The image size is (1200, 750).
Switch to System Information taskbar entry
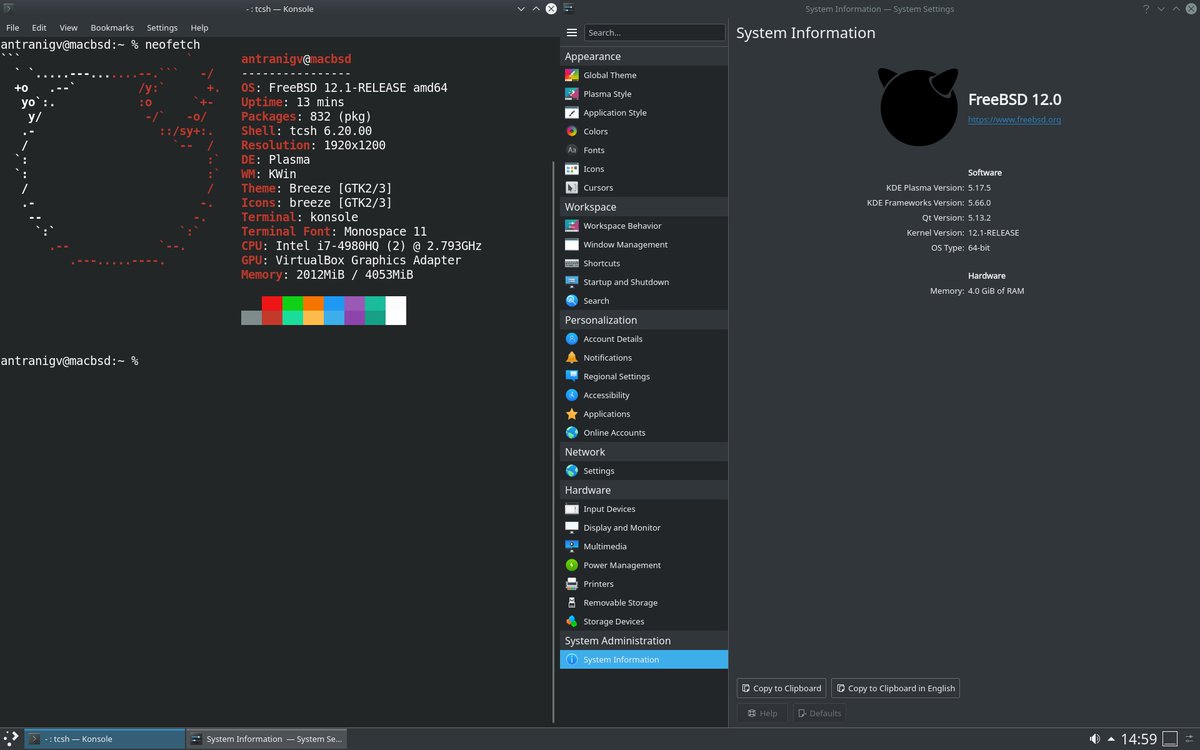pyautogui.click(x=267, y=739)
